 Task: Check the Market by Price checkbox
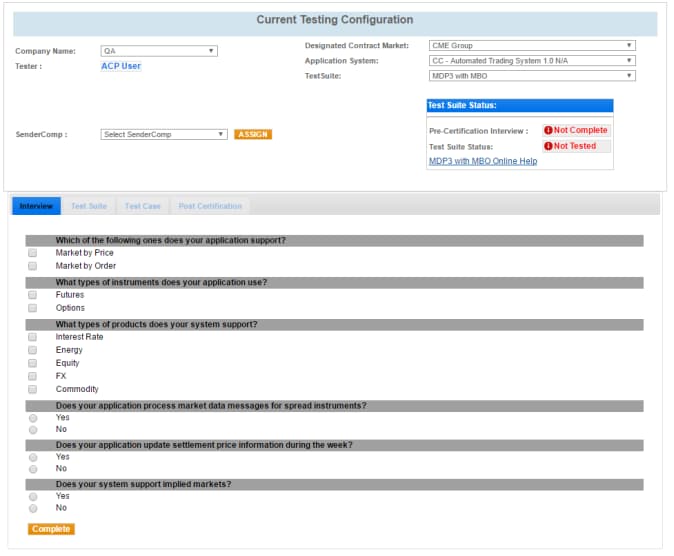coord(33,253)
